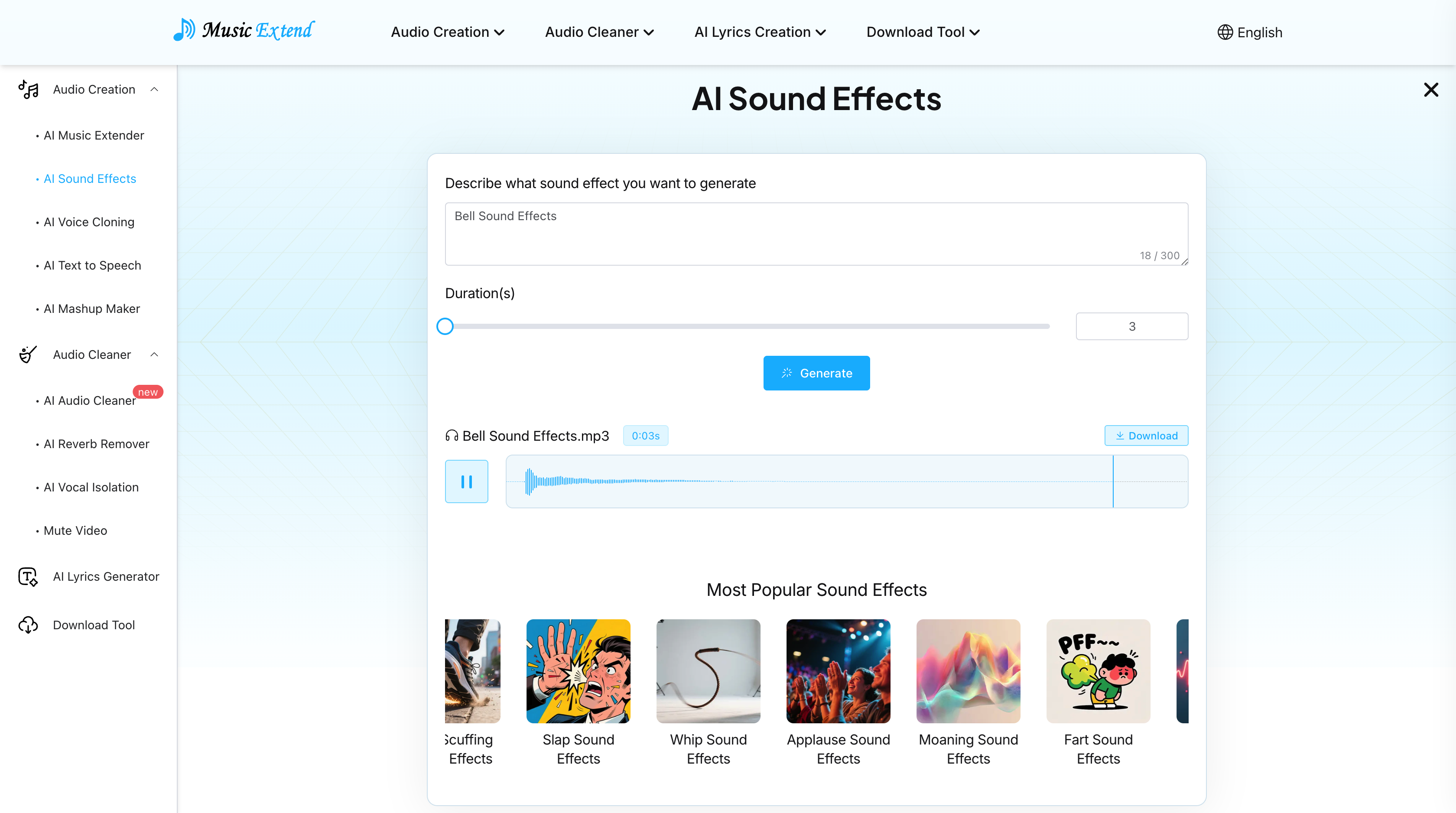This screenshot has height=813, width=1456.
Task: Click the Music Extend logo
Action: coord(244,30)
